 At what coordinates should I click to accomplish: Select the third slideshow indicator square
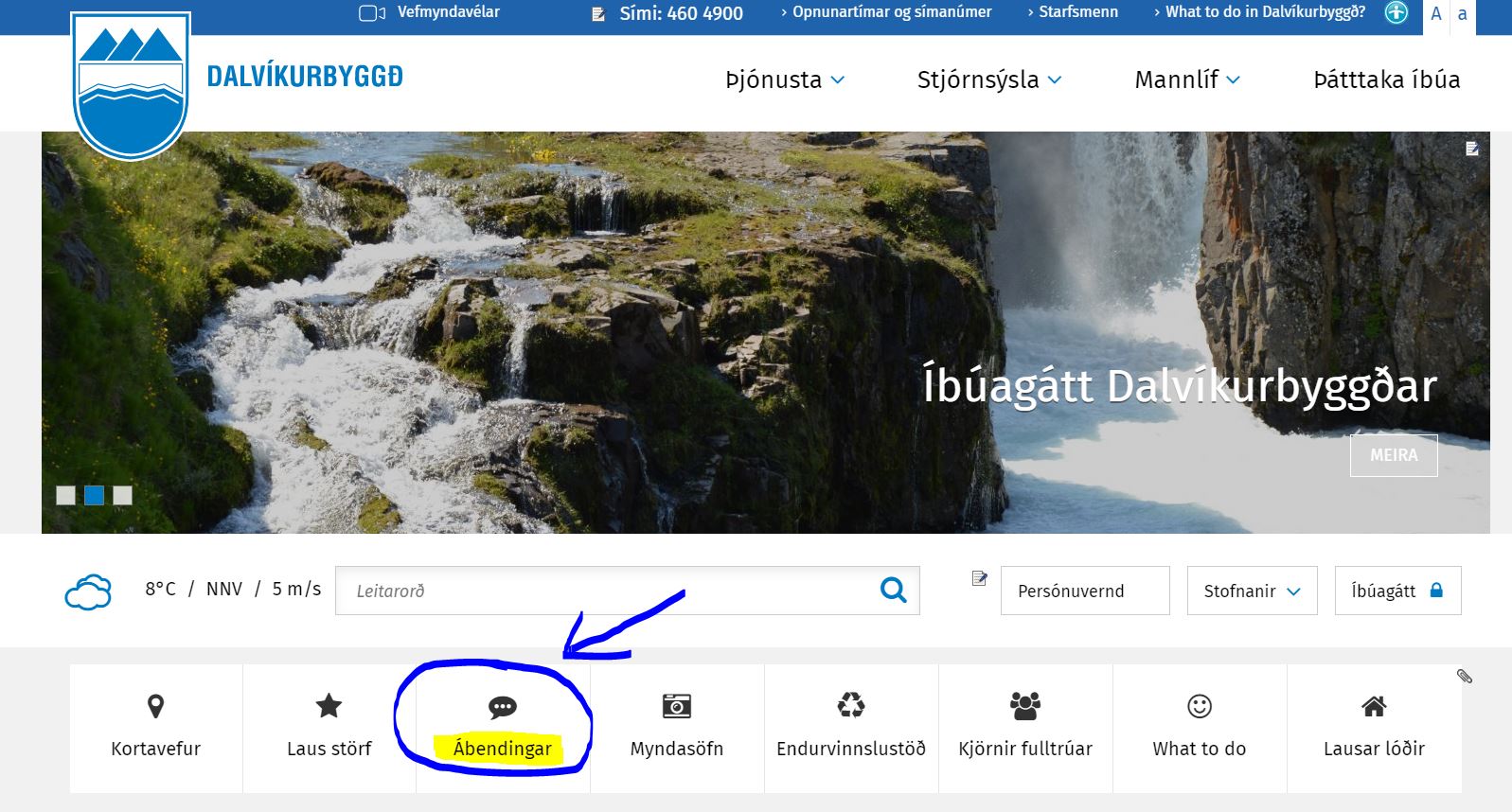coord(122,495)
